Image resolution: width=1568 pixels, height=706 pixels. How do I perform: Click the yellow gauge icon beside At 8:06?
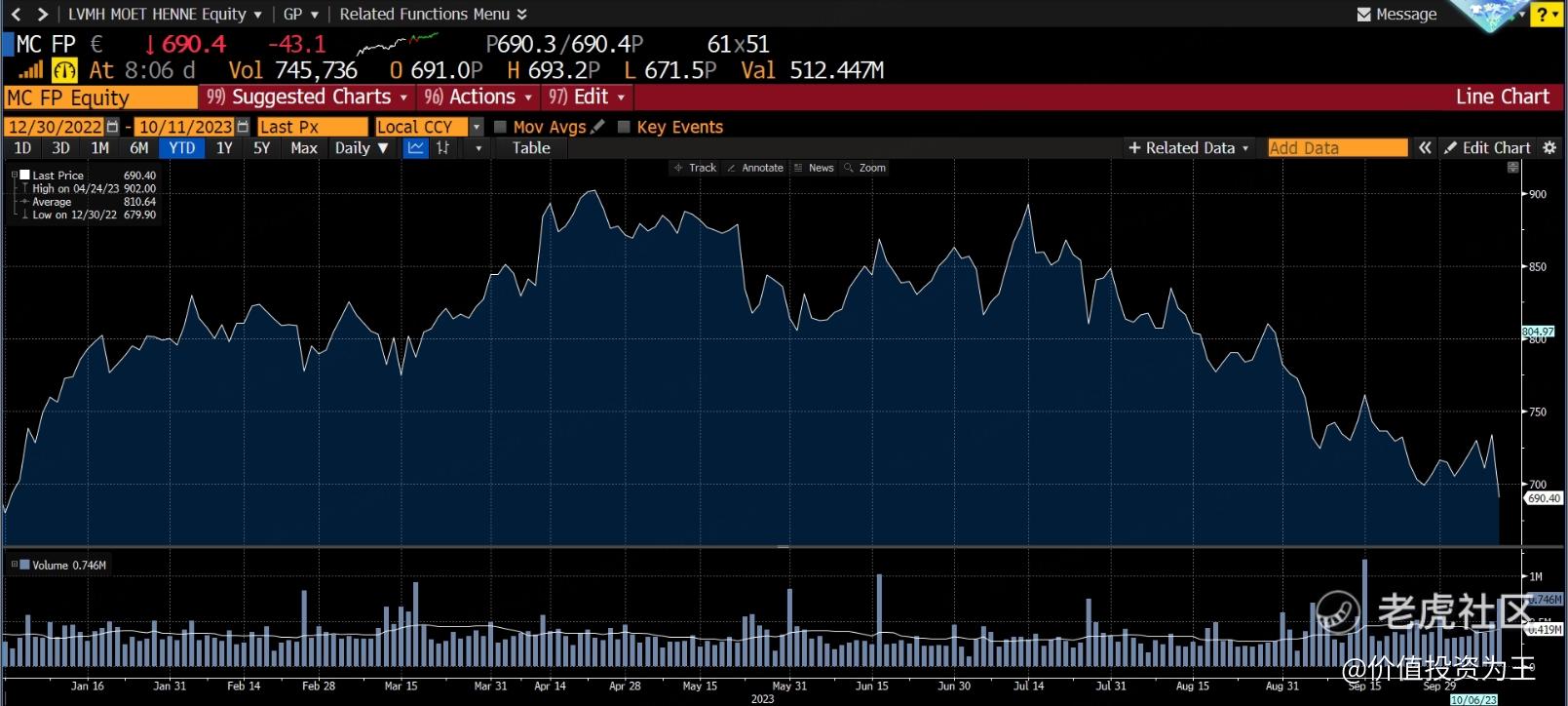coord(64,70)
